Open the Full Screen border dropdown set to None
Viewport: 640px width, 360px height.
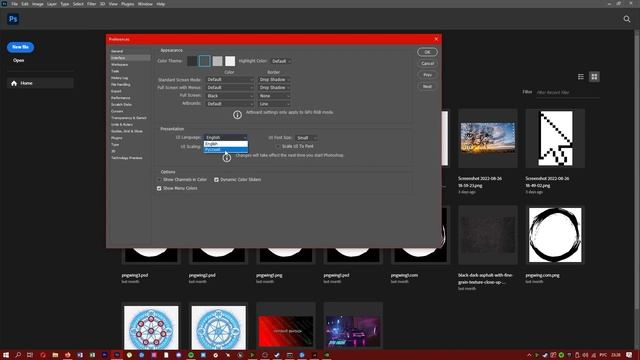tap(274, 96)
